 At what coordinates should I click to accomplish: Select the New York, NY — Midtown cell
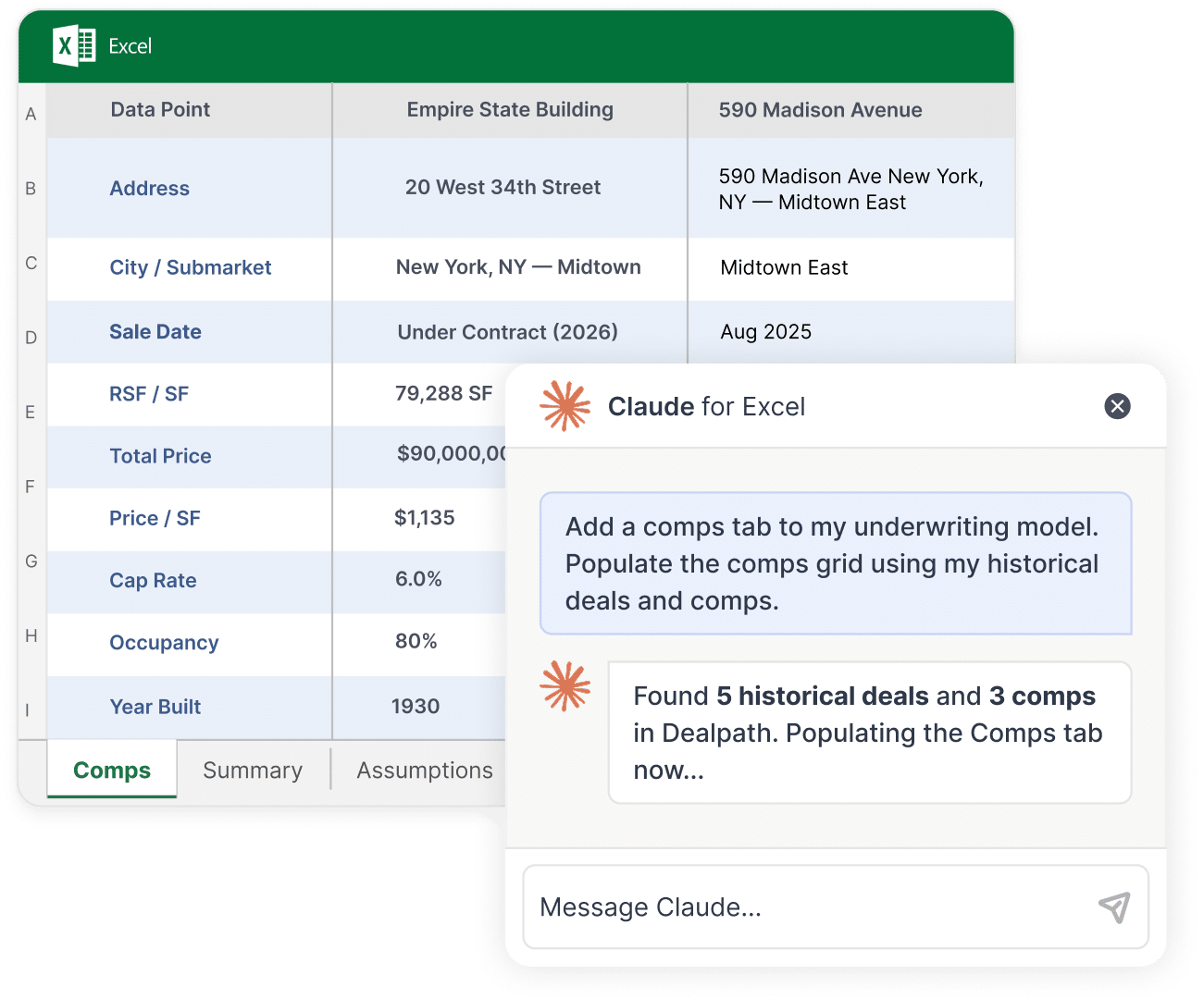click(x=510, y=268)
